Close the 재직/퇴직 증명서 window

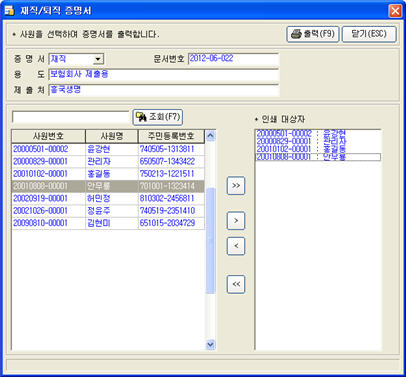point(395,11)
